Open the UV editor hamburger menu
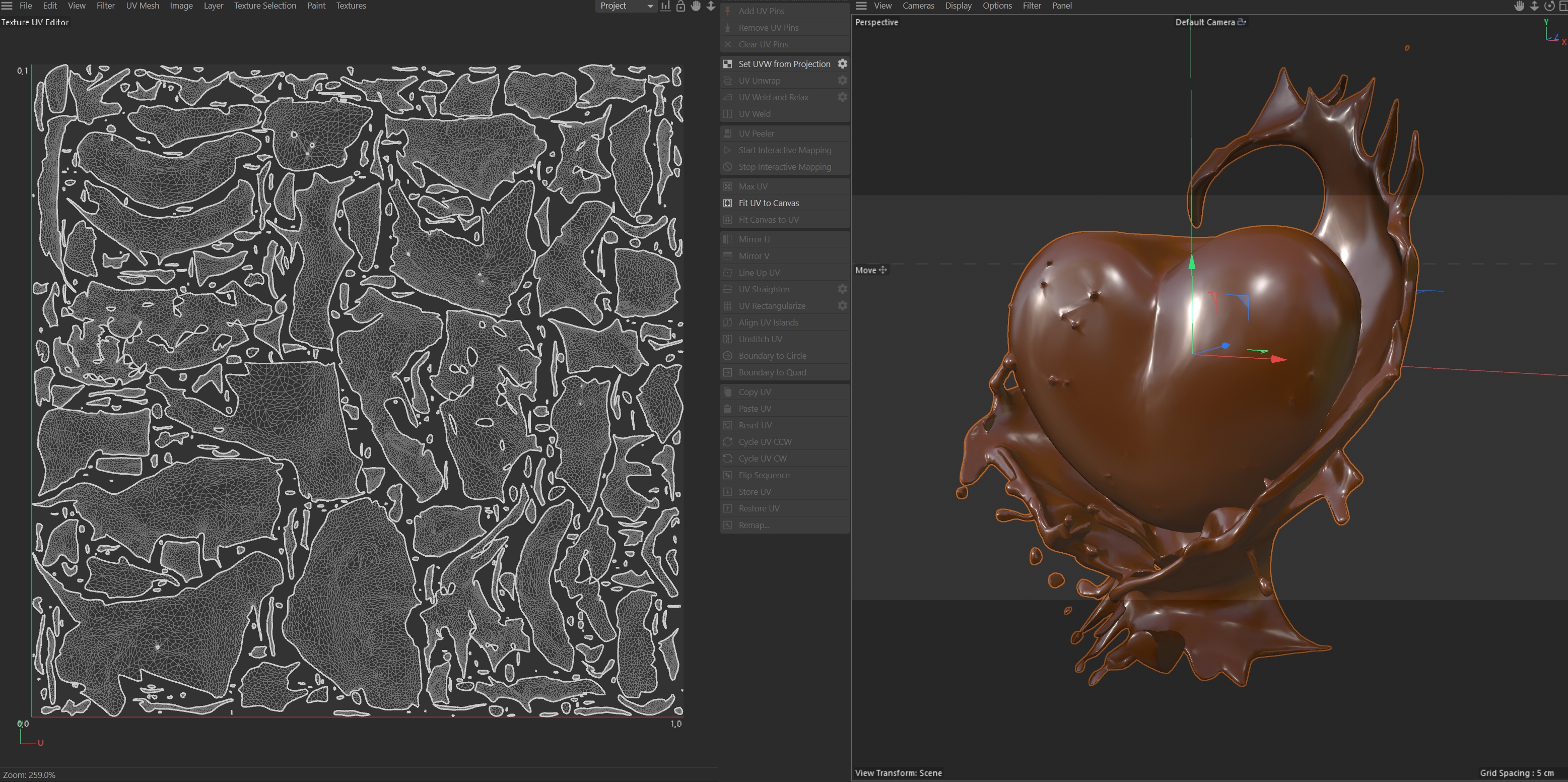The width and height of the screenshot is (1568, 782). point(7,6)
